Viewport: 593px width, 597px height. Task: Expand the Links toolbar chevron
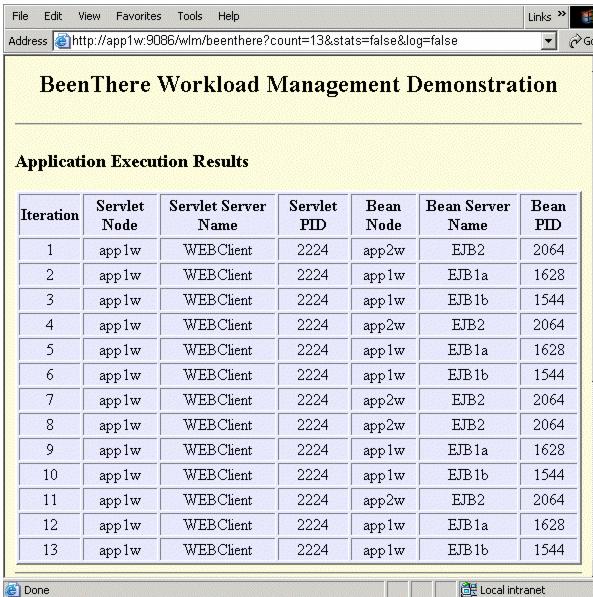pyautogui.click(x=561, y=14)
